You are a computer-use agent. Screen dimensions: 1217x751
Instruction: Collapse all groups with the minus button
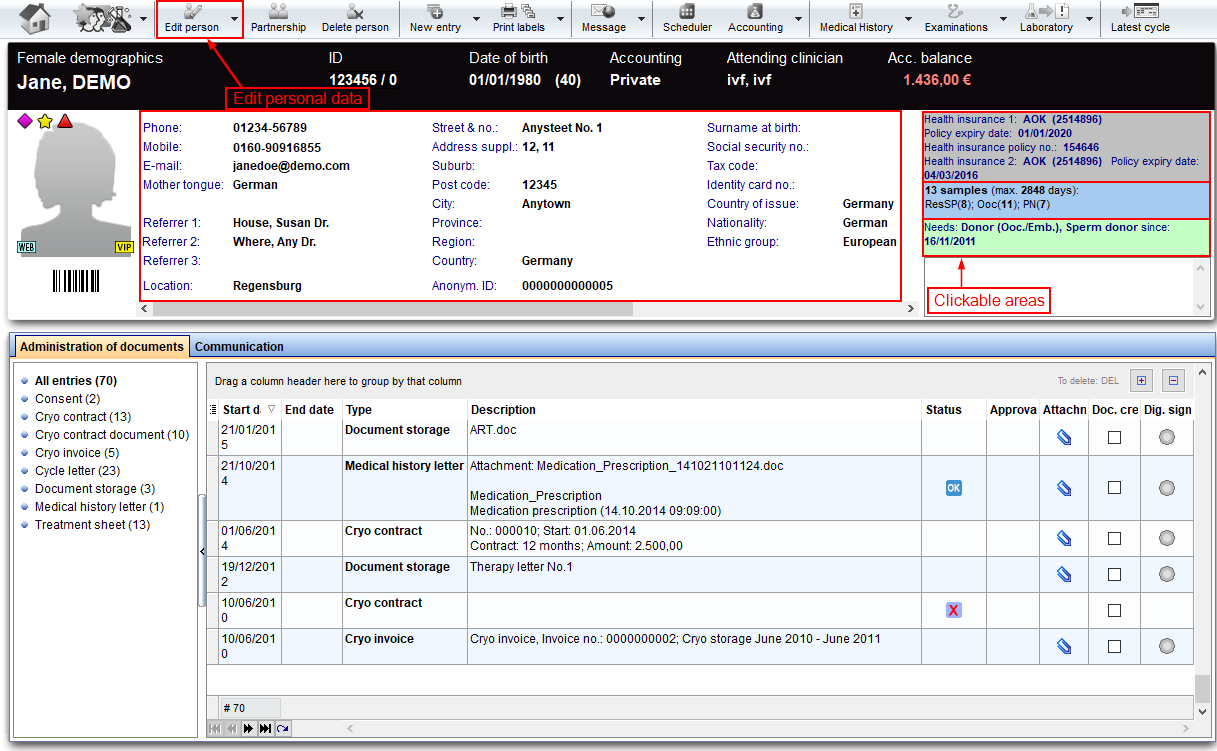pyautogui.click(x=1174, y=381)
